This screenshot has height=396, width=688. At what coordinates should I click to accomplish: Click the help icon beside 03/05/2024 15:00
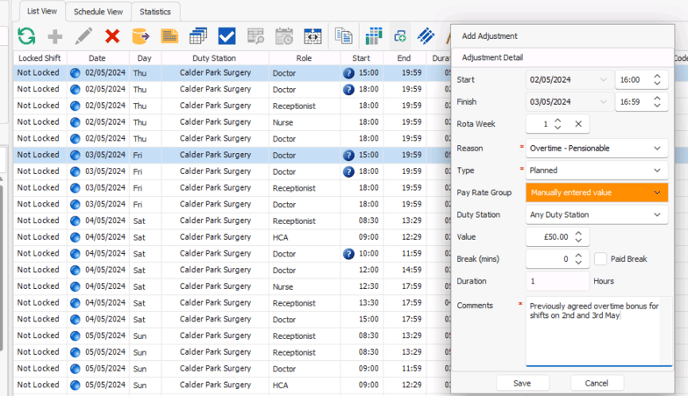[348, 155]
